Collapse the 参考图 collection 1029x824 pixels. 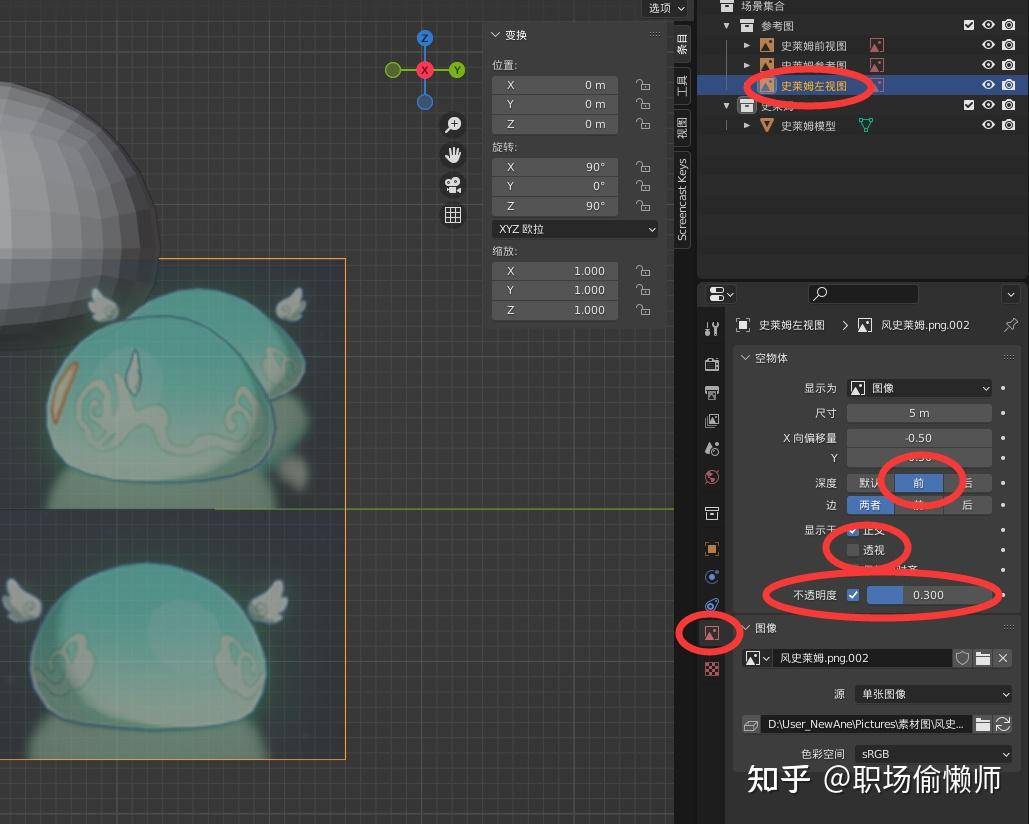(x=726, y=26)
